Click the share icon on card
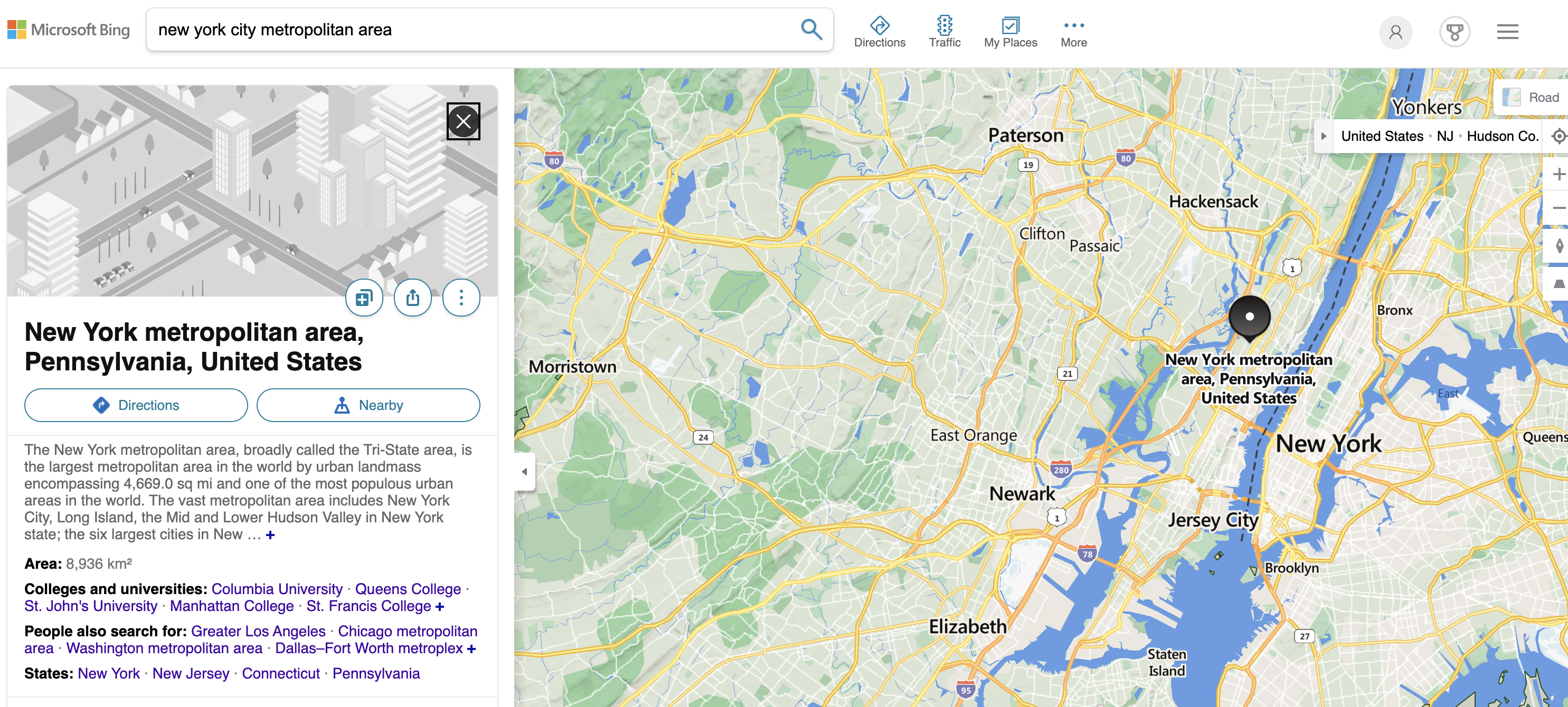 [413, 298]
